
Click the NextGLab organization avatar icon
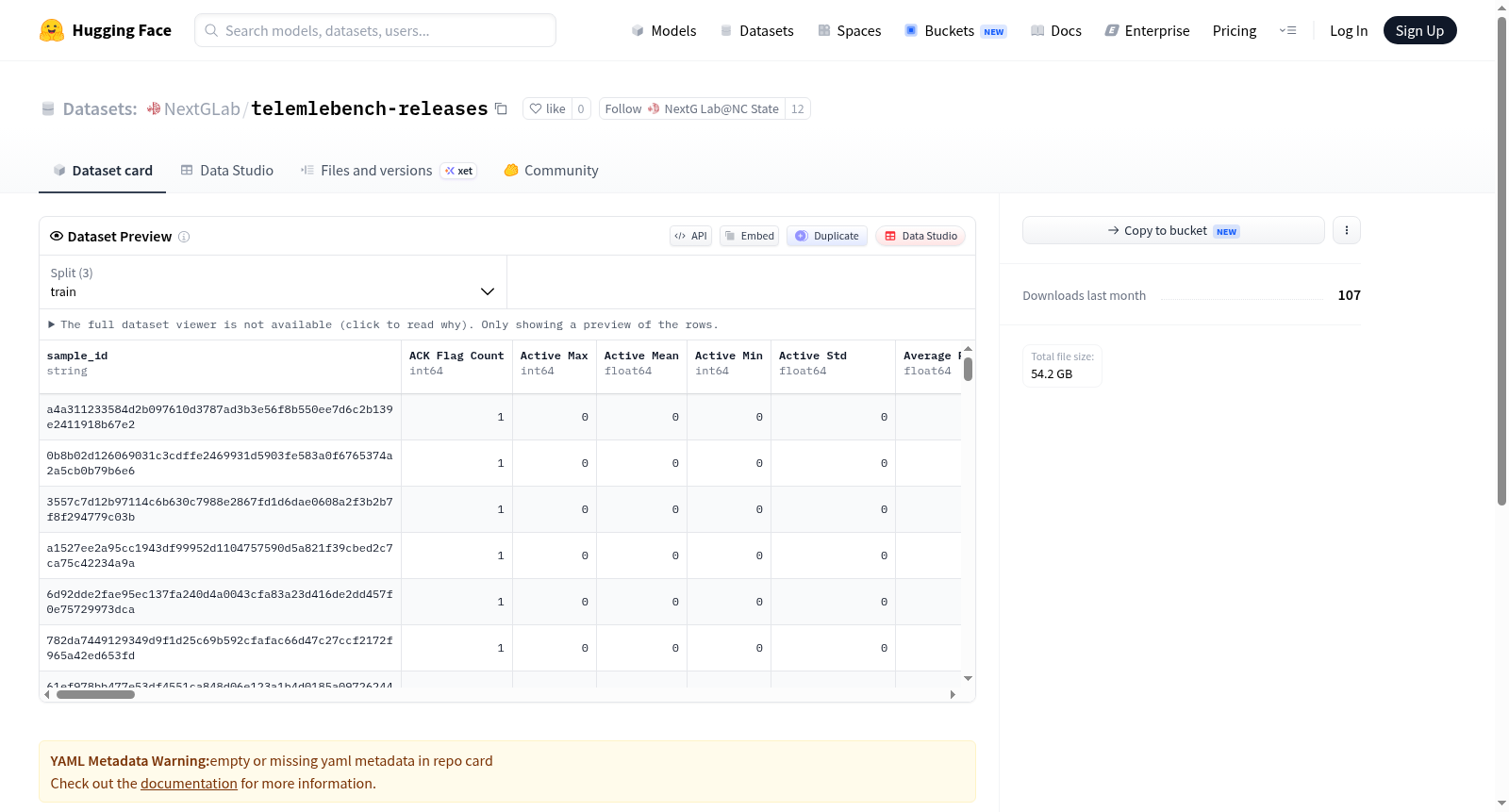(154, 109)
